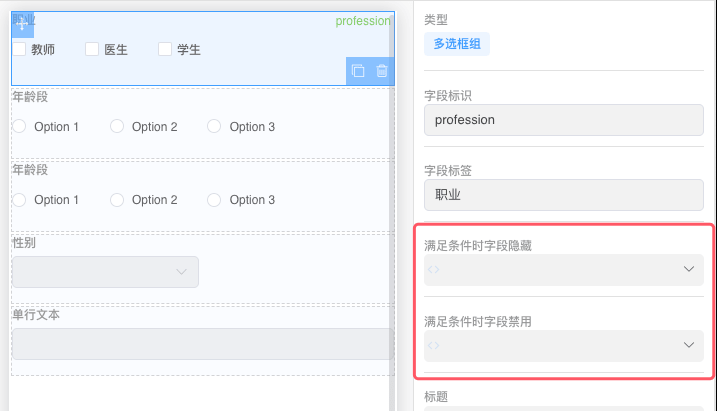Expand the 满足条件时字段隐藏 dropdown arrow
717x411 pixels.
tap(689, 269)
